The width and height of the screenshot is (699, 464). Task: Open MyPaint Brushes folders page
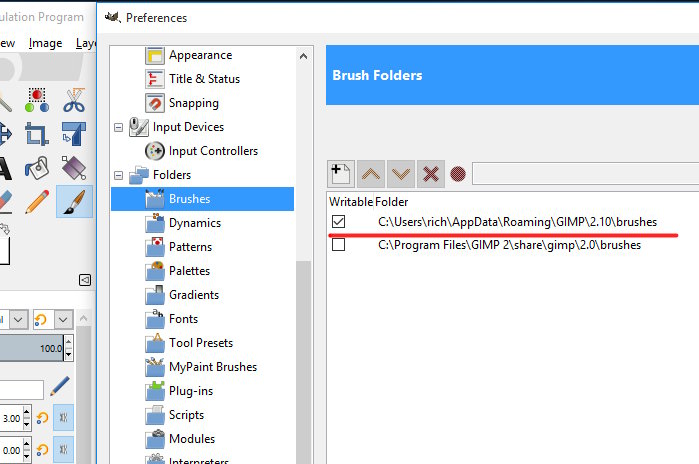[213, 367]
